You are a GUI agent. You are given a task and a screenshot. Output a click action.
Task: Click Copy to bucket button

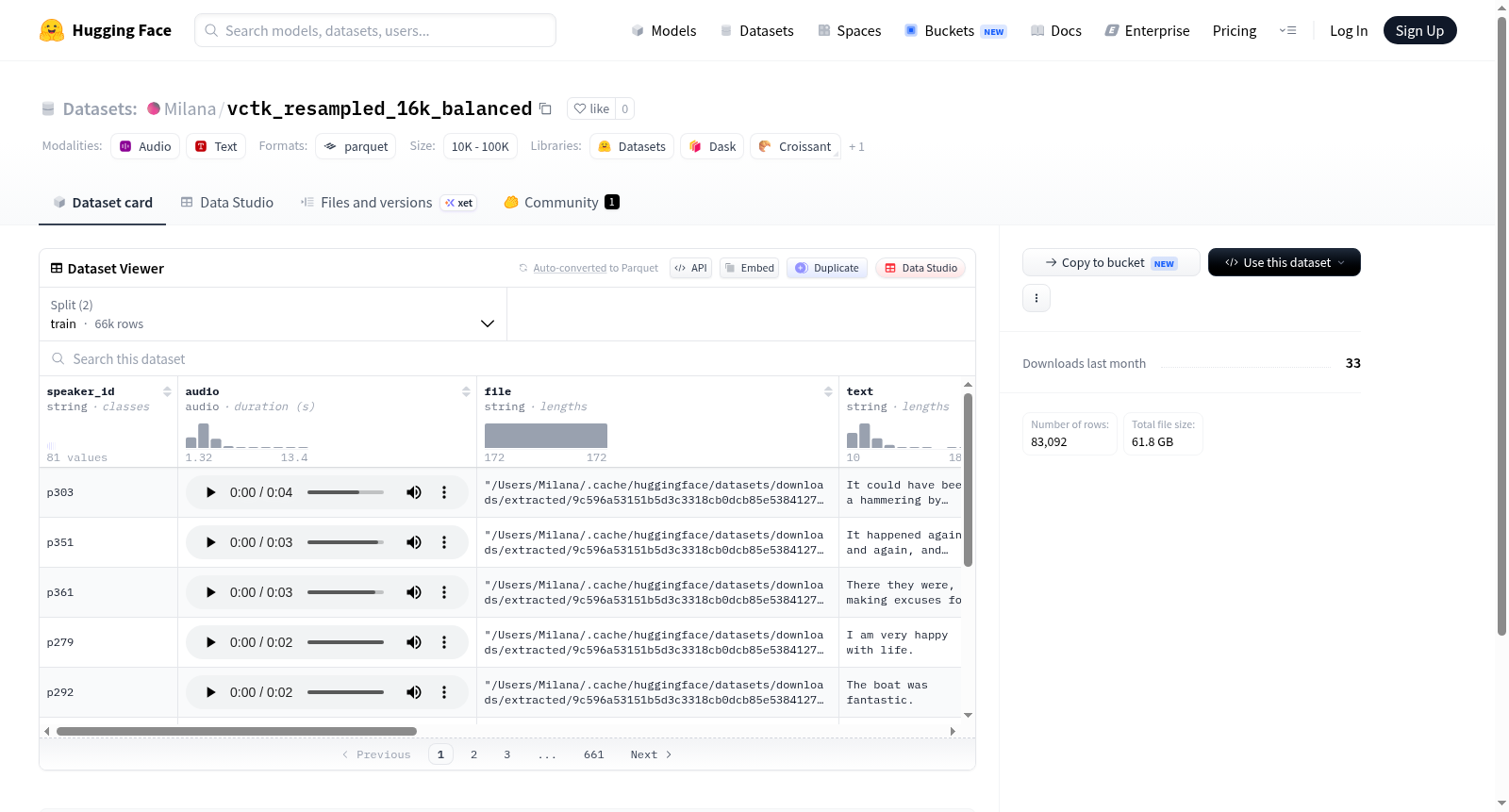(x=1111, y=262)
